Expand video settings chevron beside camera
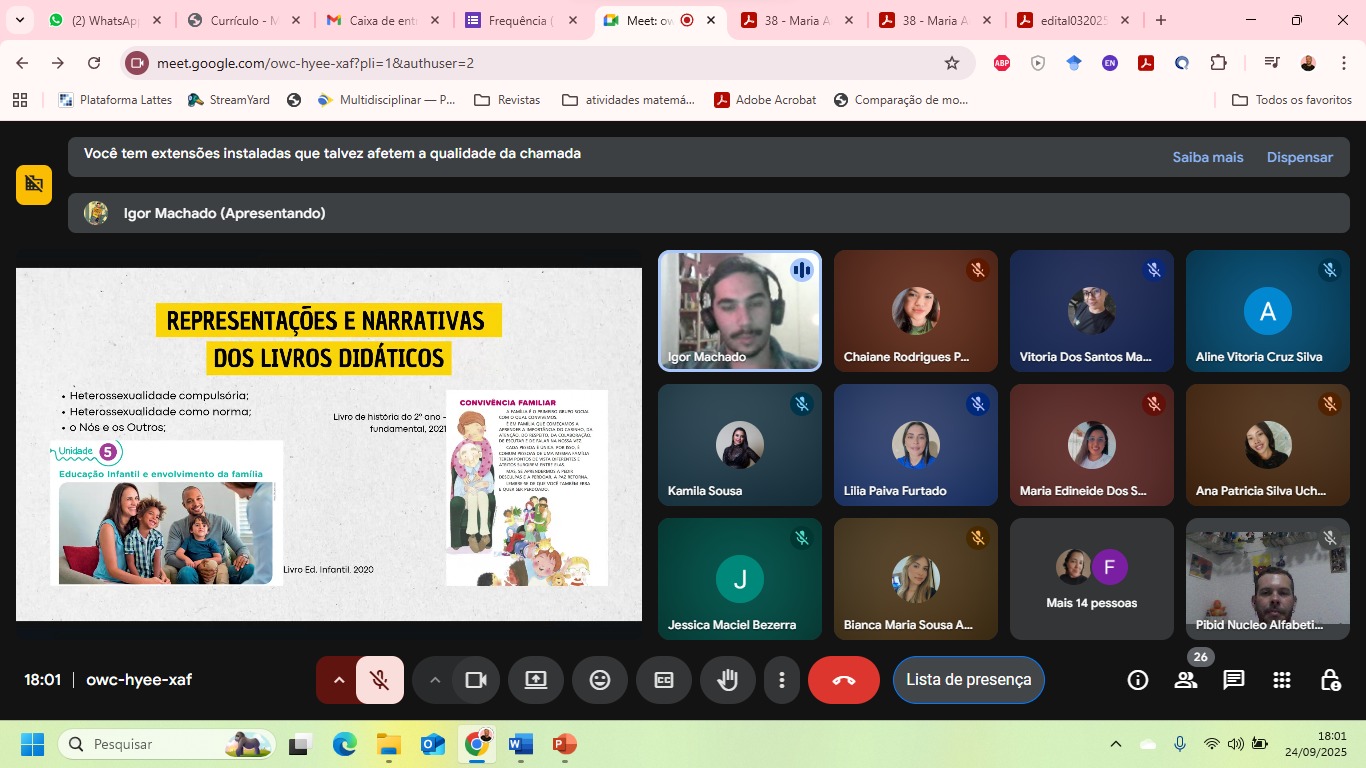Image resolution: width=1366 pixels, height=768 pixels. click(x=434, y=680)
